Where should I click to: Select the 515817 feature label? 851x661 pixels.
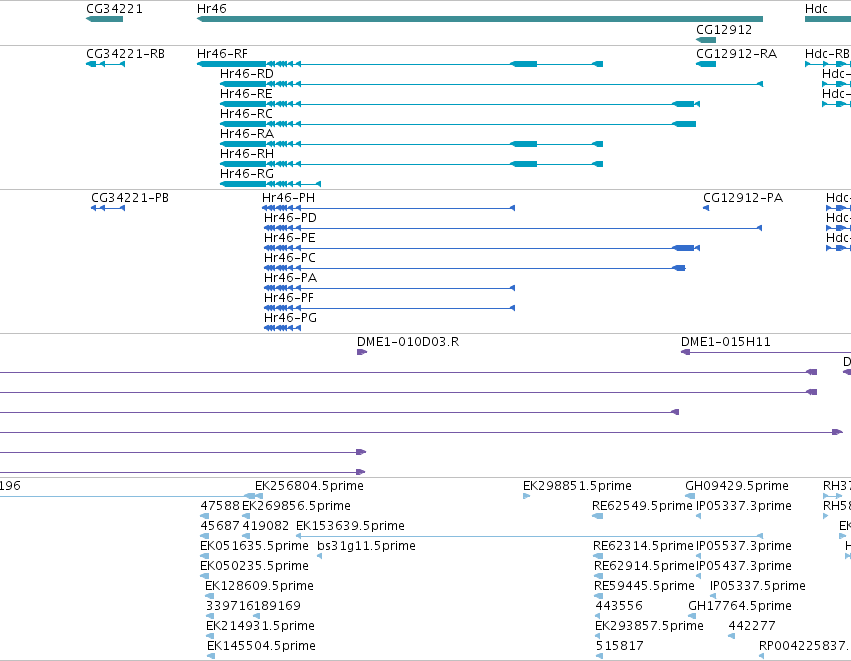pyautogui.click(x=620, y=646)
